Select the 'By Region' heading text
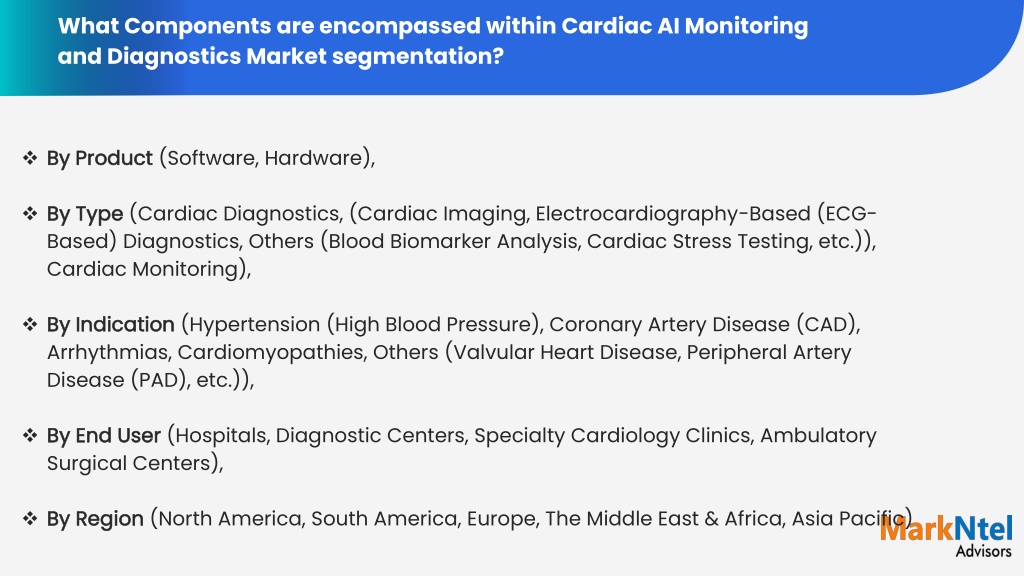 pos(95,519)
